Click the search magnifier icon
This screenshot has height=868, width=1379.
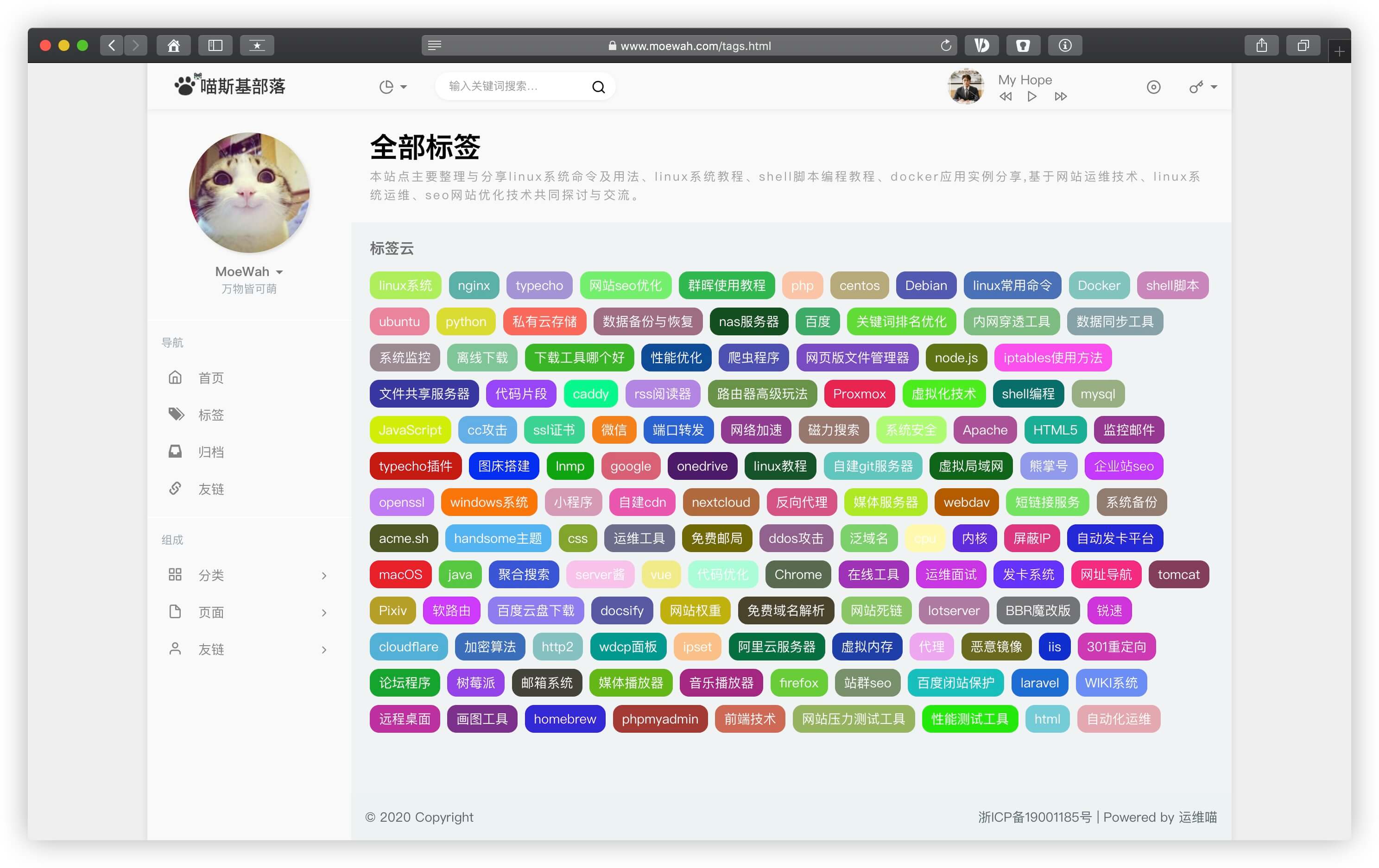coord(598,87)
